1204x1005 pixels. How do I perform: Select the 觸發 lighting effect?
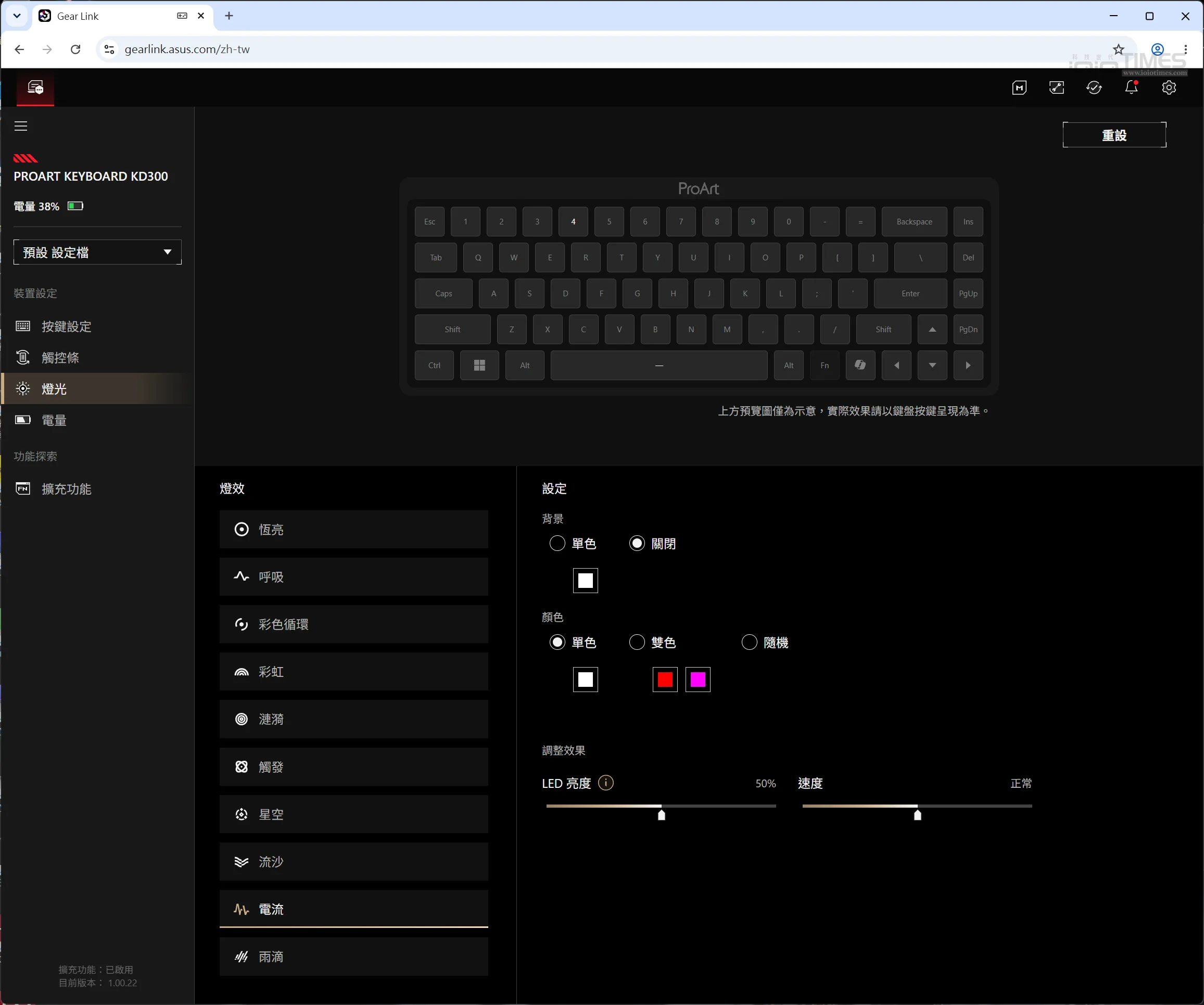click(354, 767)
